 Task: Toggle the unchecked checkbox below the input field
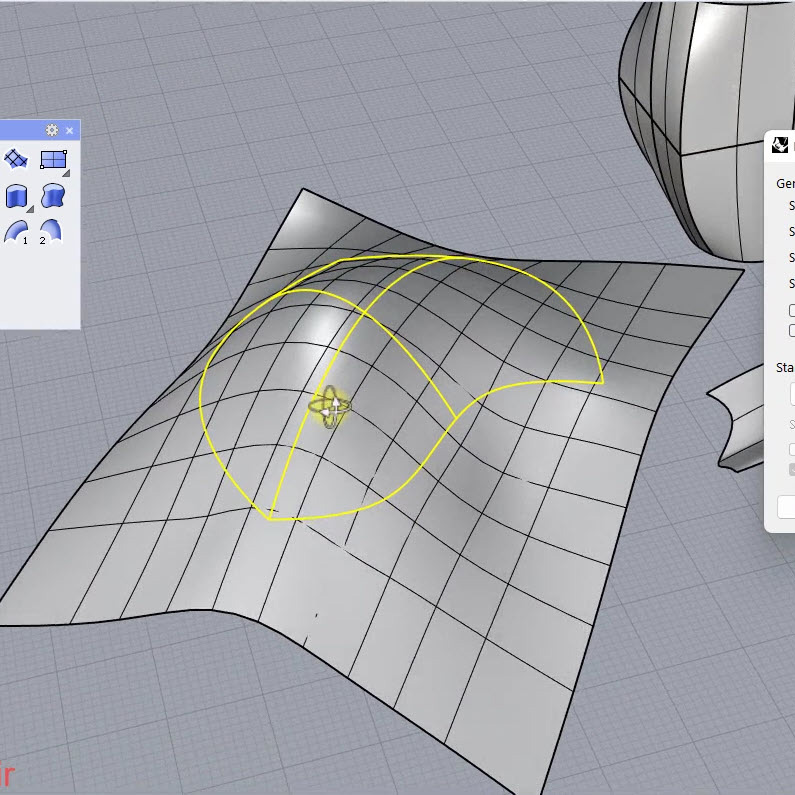[x=792, y=449]
